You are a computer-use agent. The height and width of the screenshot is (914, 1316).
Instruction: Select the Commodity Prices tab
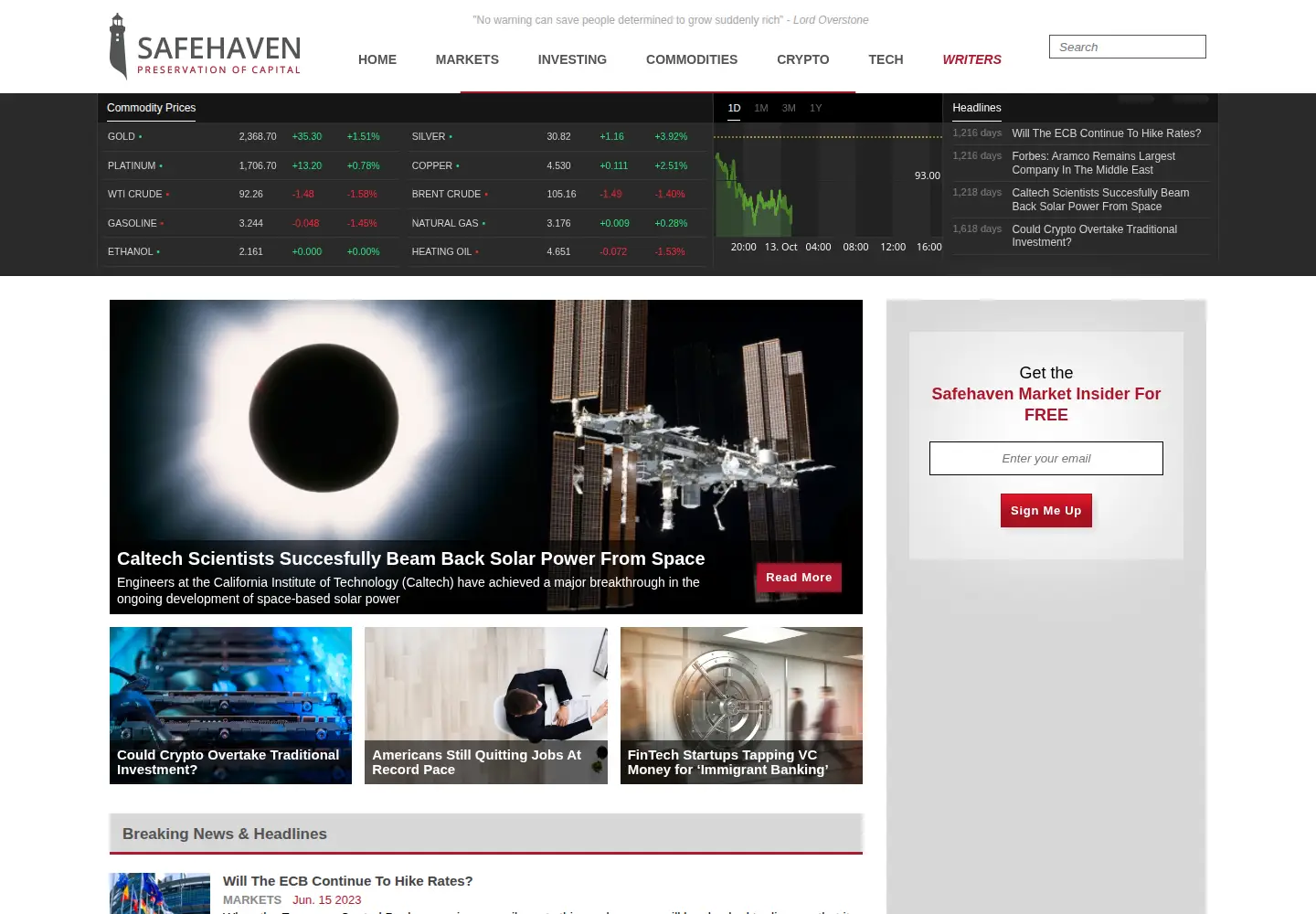pos(152,108)
